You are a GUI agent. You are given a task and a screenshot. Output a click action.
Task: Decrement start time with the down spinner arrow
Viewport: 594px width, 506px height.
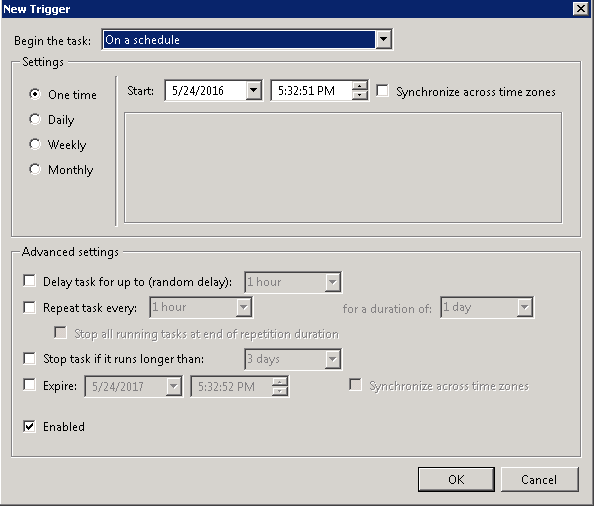coord(359,95)
